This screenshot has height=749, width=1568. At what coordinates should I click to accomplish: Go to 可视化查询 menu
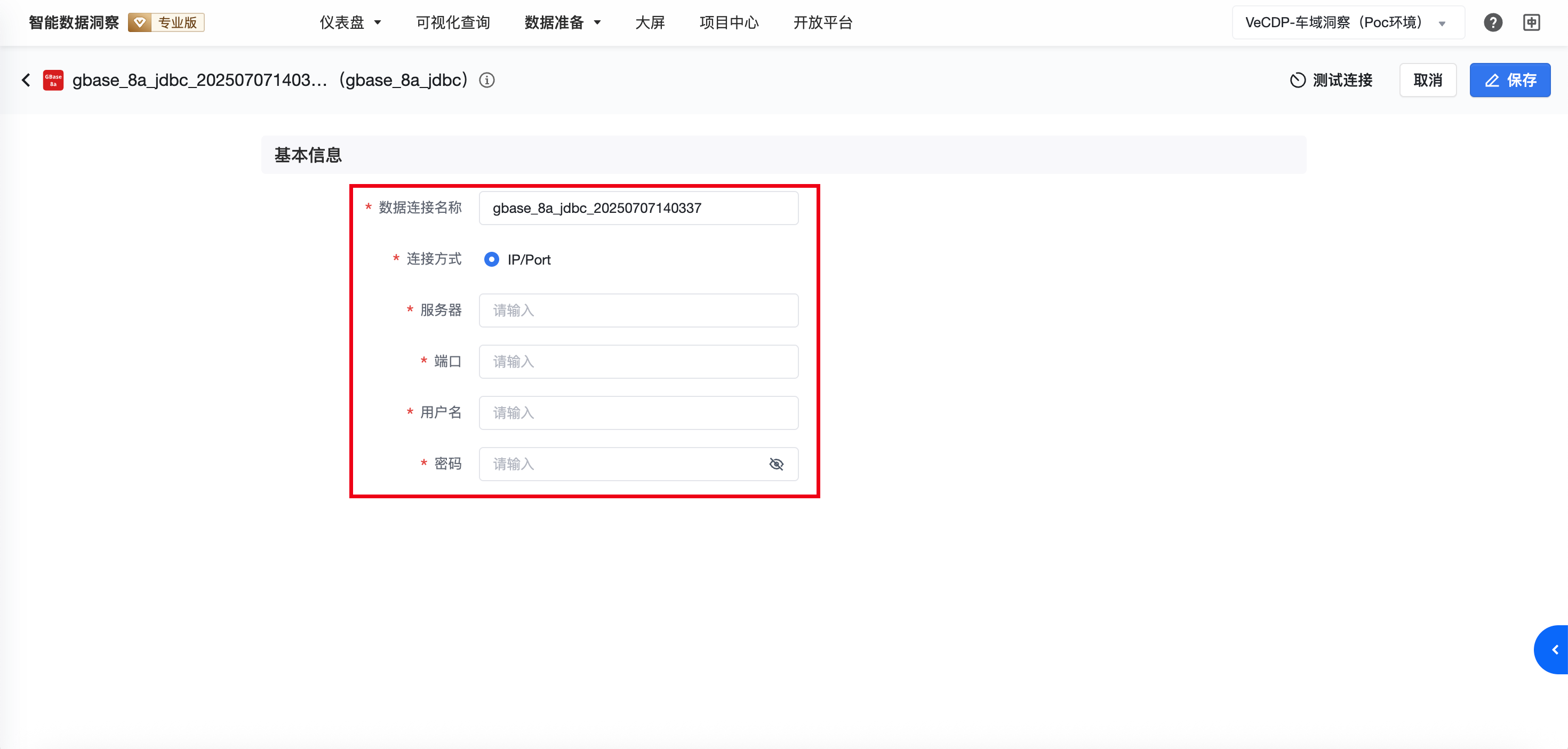[453, 22]
